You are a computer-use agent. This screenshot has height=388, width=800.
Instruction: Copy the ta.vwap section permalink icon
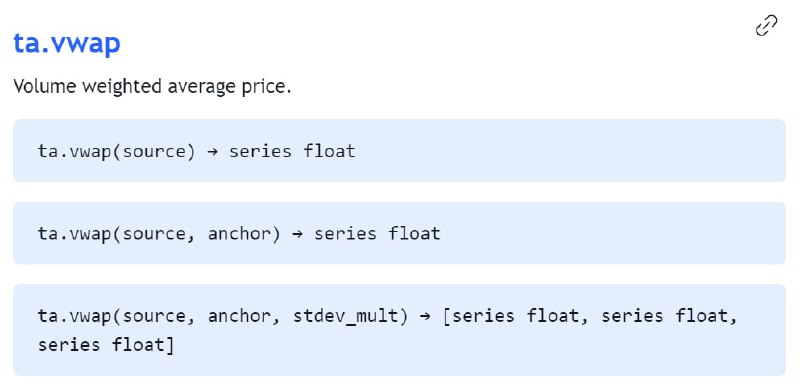[766, 26]
